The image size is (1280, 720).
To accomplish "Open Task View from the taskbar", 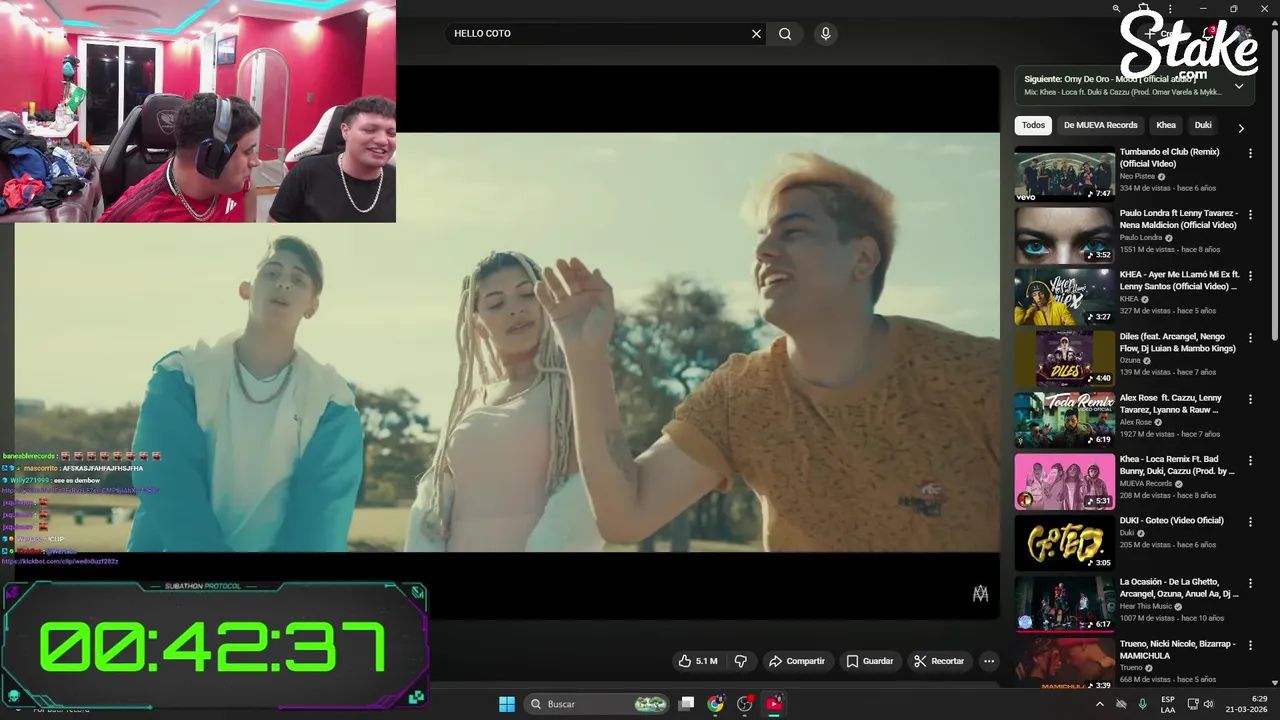I will click(686, 704).
